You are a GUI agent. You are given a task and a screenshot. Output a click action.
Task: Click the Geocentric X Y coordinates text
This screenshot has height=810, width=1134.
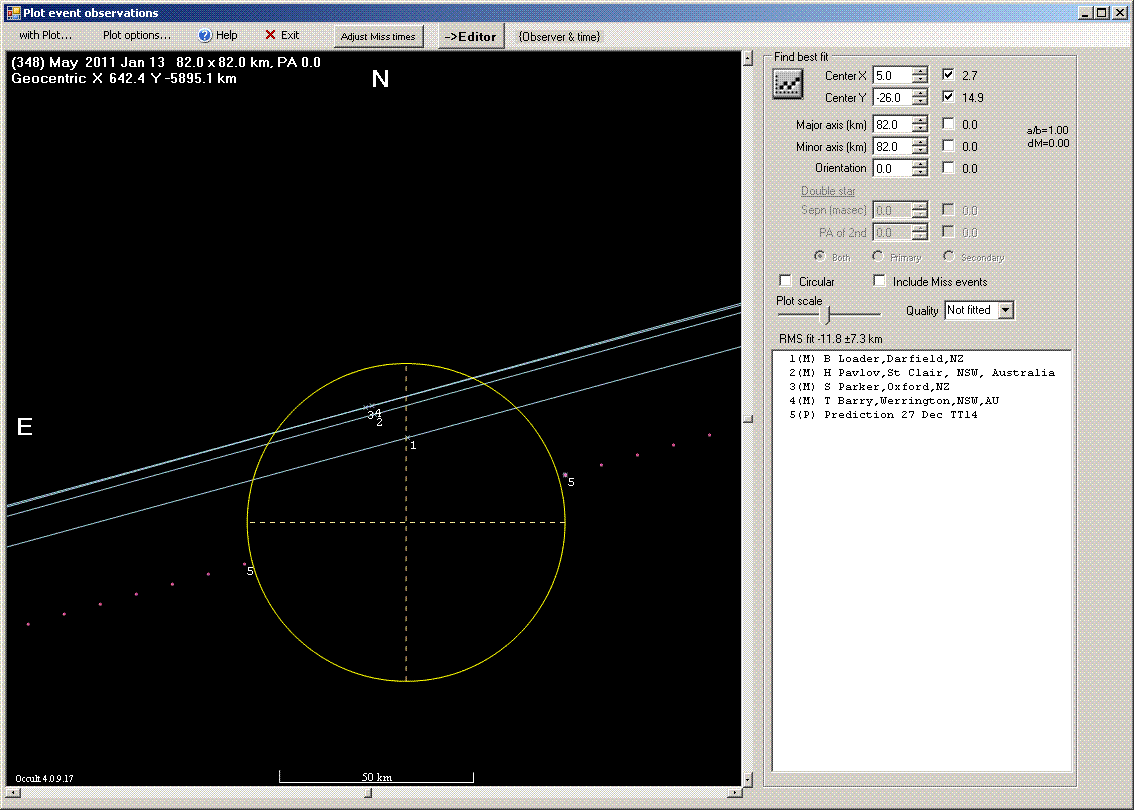point(124,78)
